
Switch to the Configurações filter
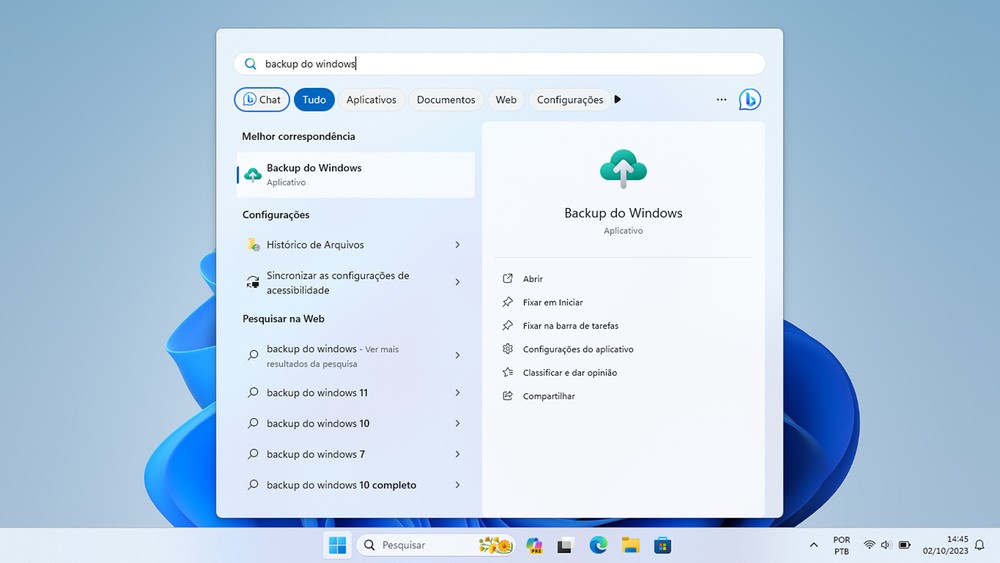[x=570, y=99]
